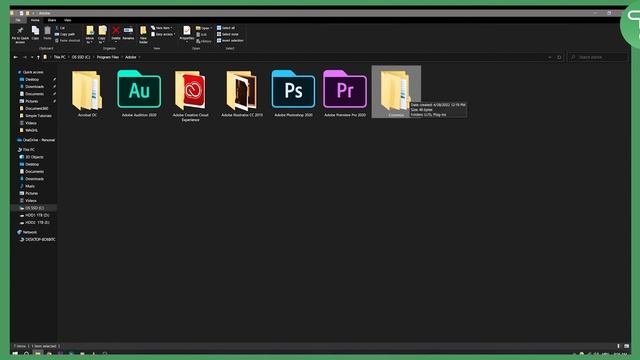Click the Edit command in Open group
640x360 pixels.
click(202, 35)
